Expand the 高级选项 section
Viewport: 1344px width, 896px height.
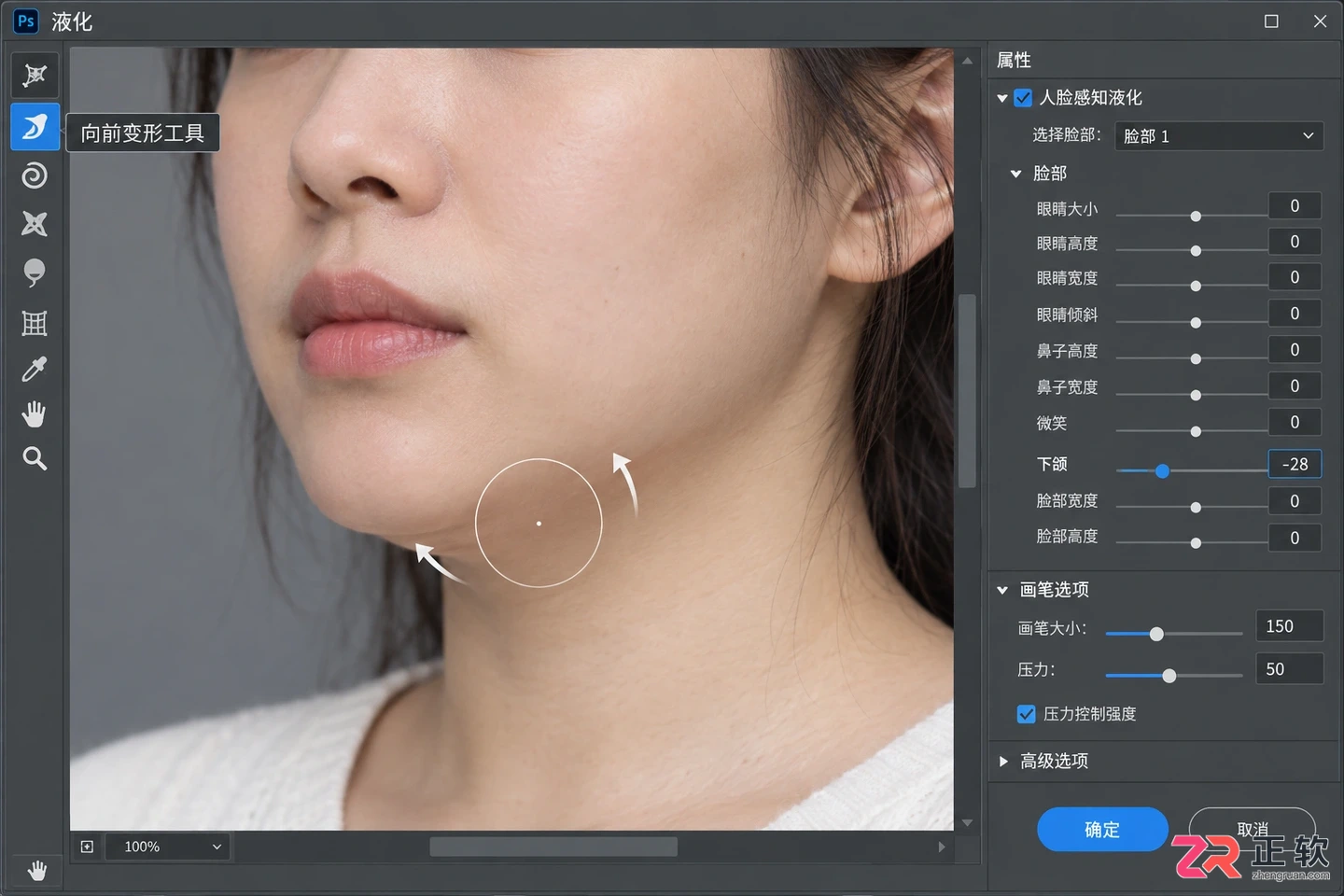click(1003, 762)
